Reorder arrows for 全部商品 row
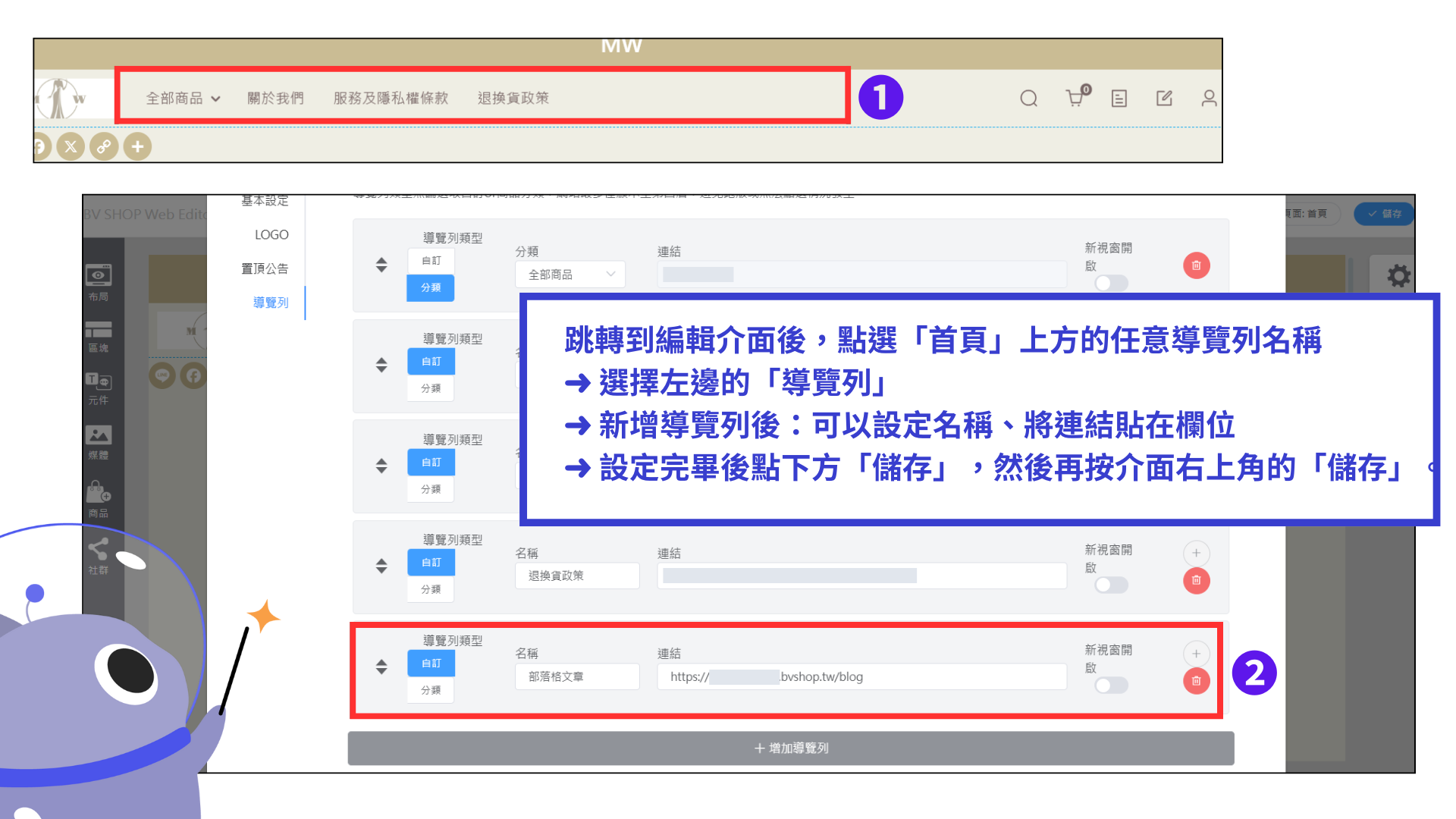Image resolution: width=1456 pixels, height=819 pixels. pyautogui.click(x=381, y=265)
